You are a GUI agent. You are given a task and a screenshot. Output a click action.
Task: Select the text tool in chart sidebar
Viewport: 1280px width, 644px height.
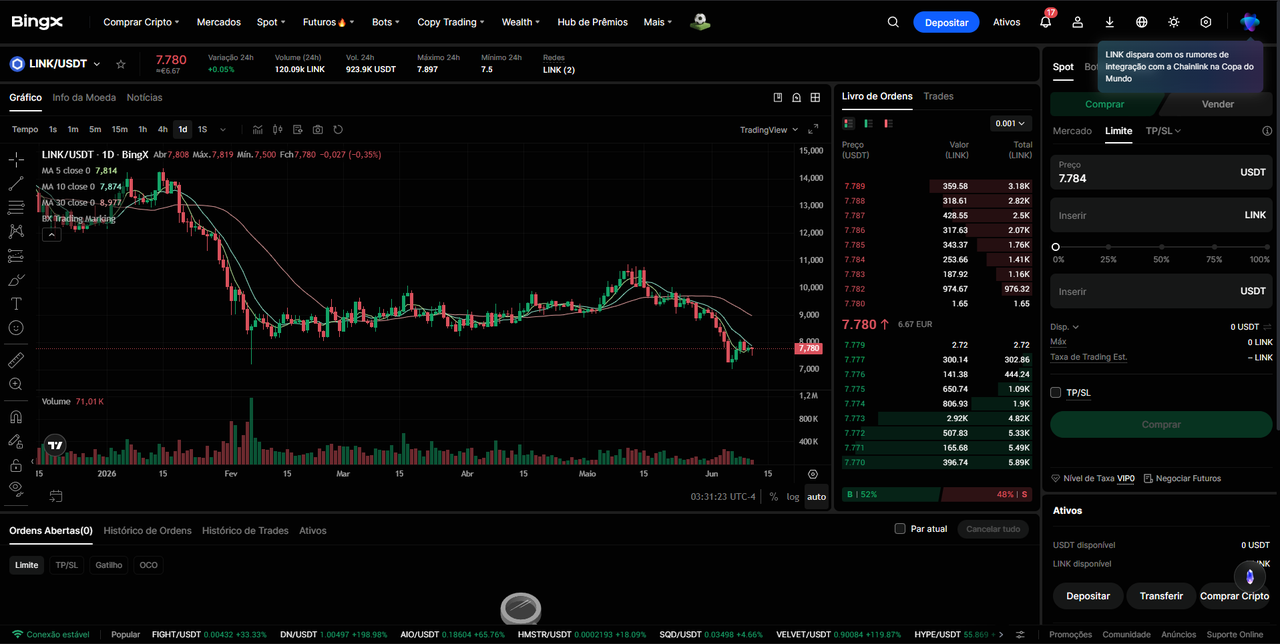(16, 303)
